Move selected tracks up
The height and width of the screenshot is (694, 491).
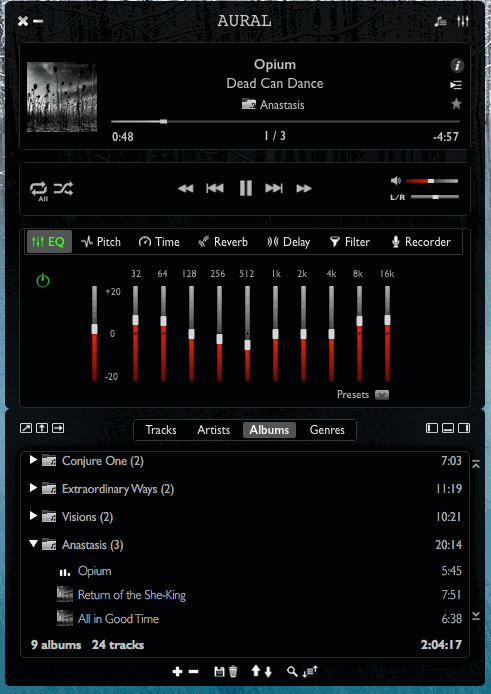[255, 671]
